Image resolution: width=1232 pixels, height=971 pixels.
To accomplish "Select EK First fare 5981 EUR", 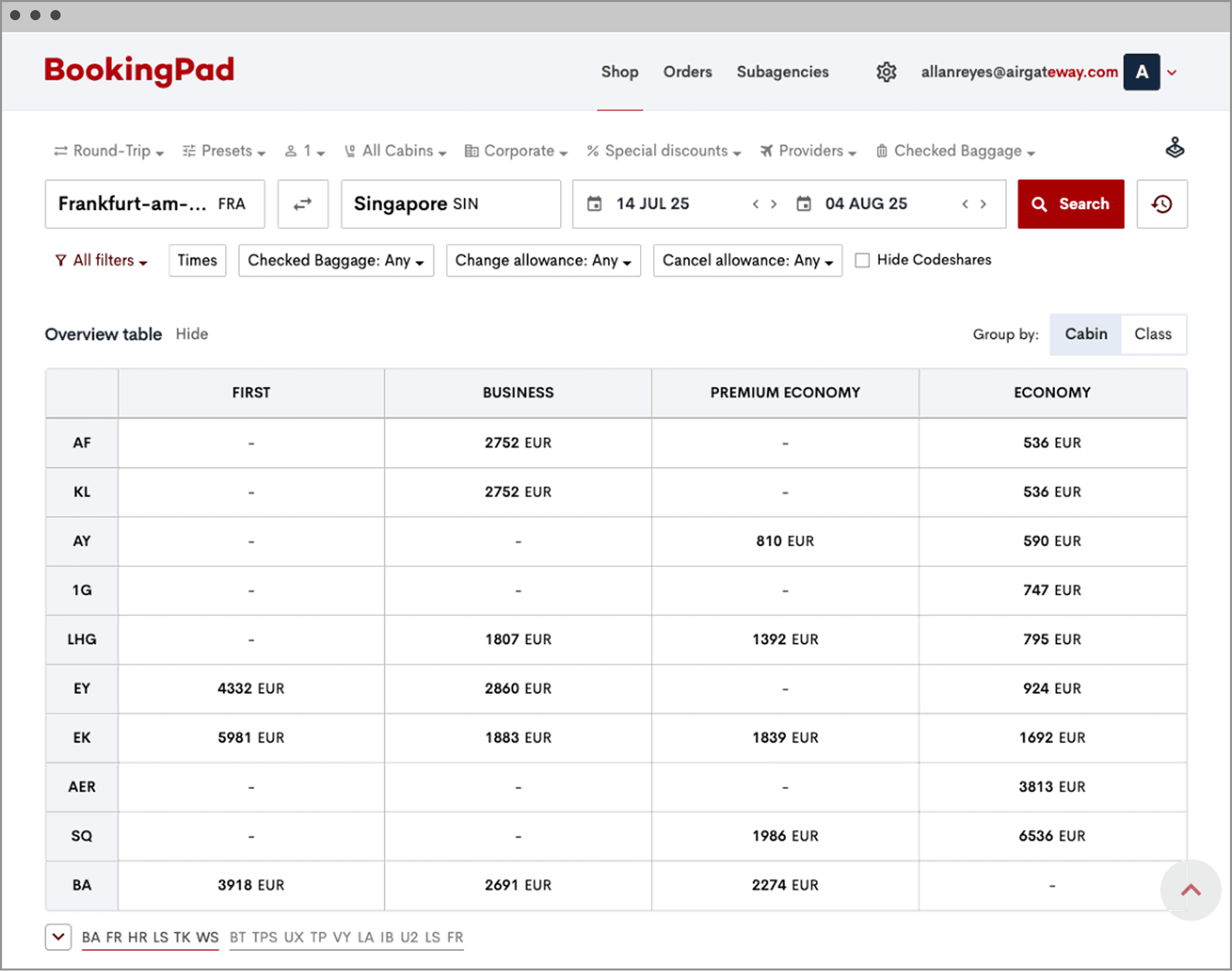I will tap(250, 738).
